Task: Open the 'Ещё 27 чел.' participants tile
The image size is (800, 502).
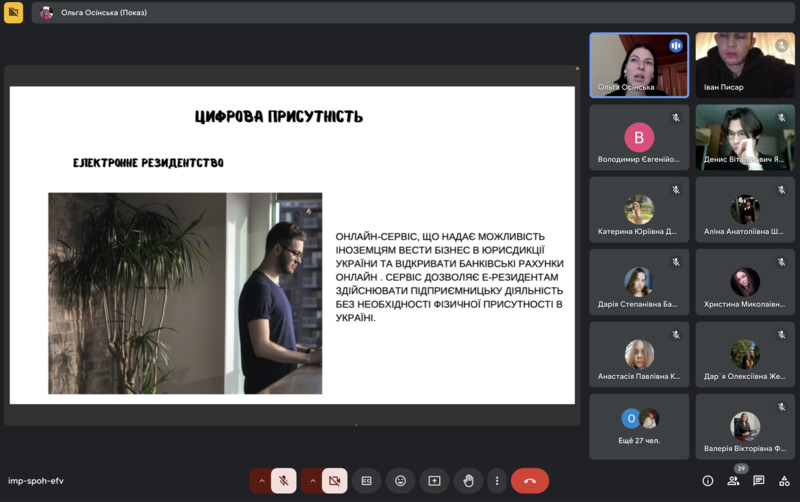Action: point(639,426)
